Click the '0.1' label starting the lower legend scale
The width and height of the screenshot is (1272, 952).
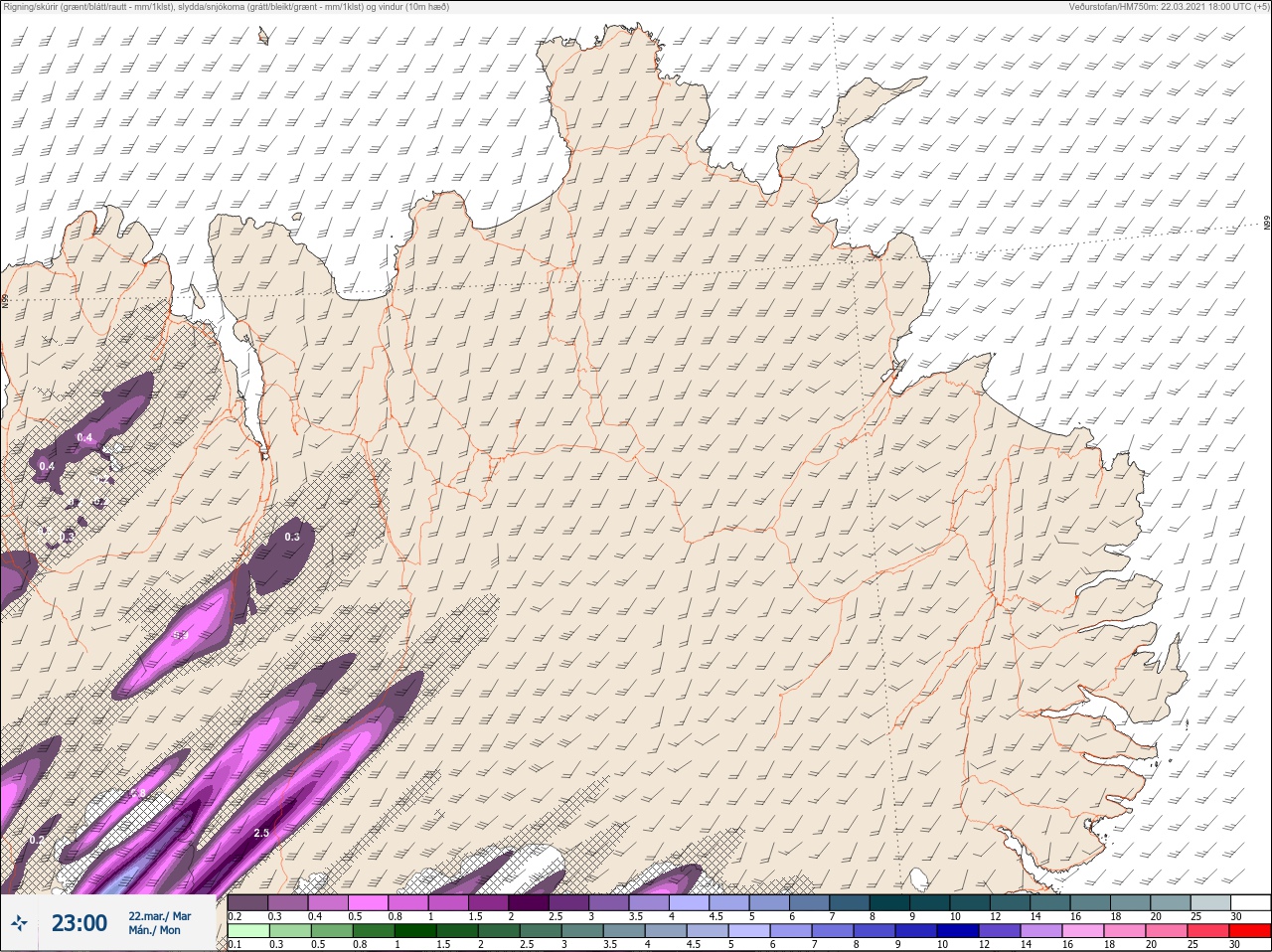pos(235,945)
